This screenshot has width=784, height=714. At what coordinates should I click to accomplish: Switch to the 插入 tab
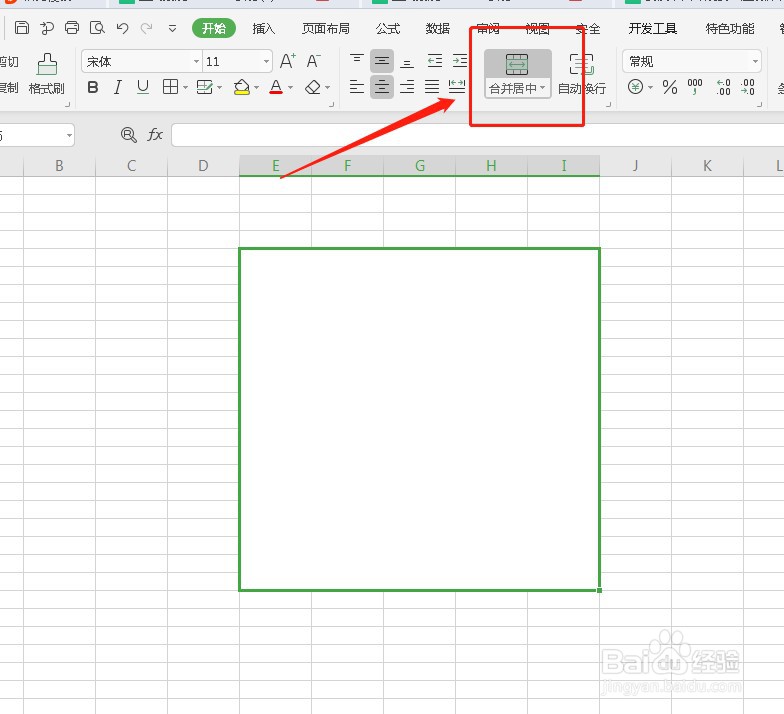(x=264, y=28)
